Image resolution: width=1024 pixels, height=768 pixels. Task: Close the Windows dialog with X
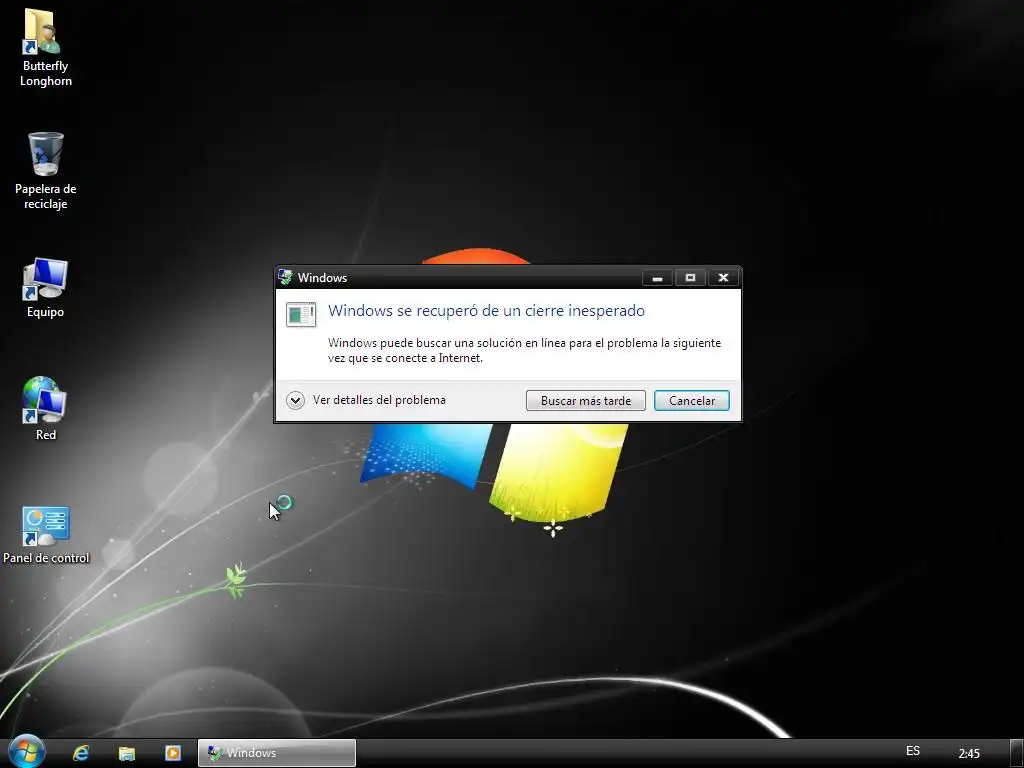coord(723,278)
